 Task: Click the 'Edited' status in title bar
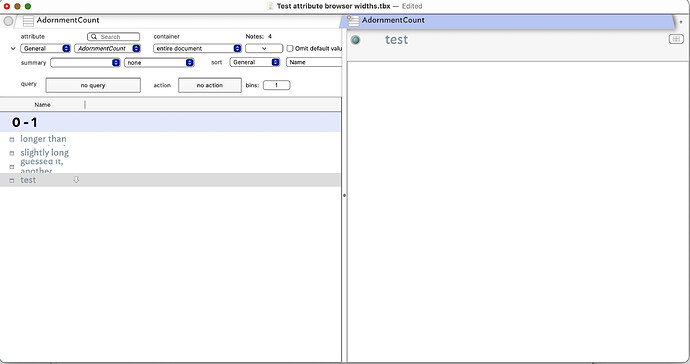click(412, 6)
